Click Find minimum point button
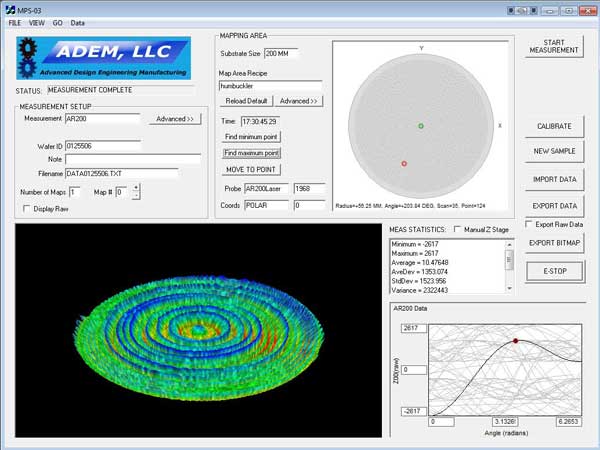This screenshot has height=450, width=600. [251, 137]
